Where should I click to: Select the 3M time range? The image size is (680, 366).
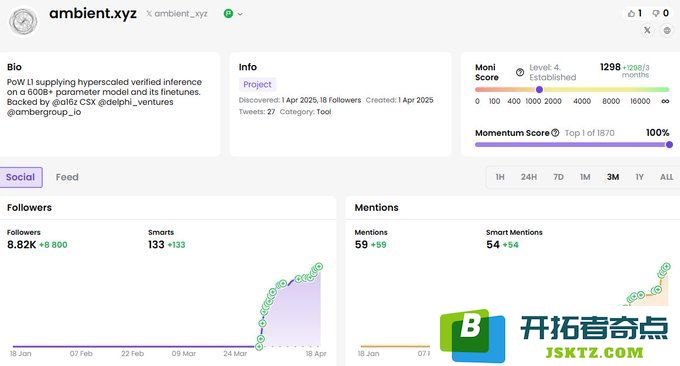pos(613,177)
